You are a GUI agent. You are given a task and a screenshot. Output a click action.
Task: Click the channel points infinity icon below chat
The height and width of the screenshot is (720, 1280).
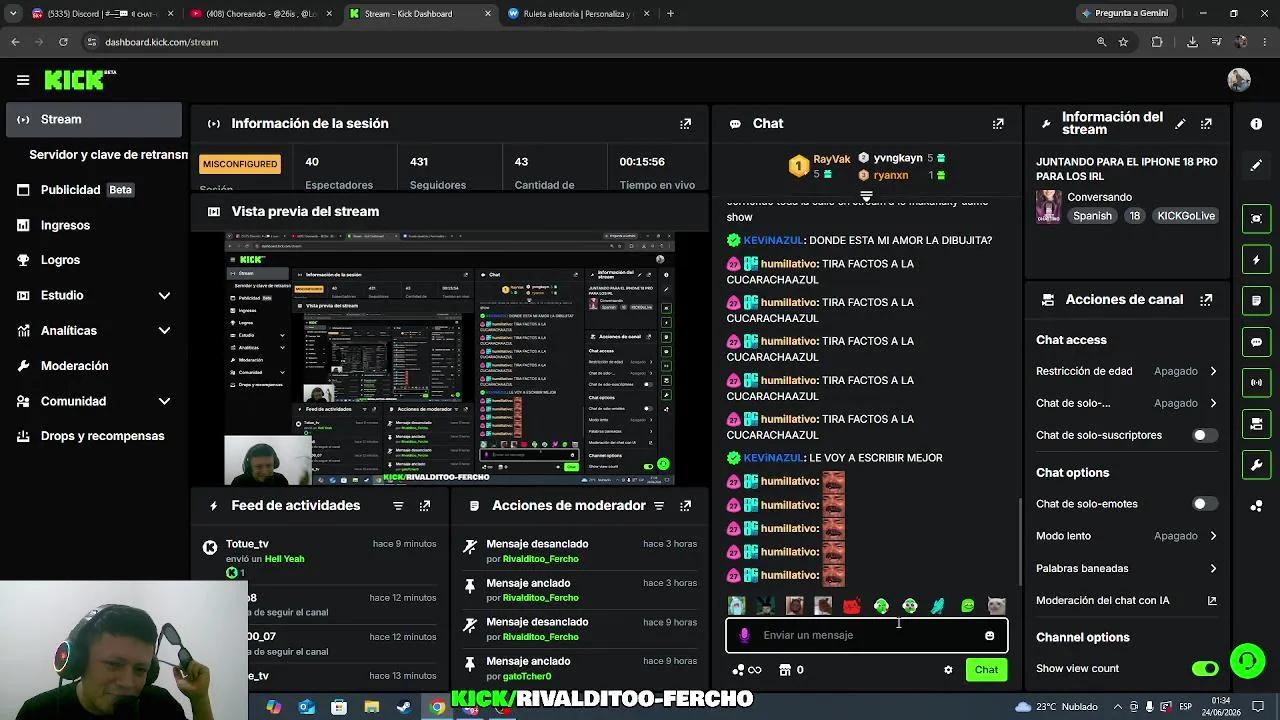pyautogui.click(x=747, y=670)
